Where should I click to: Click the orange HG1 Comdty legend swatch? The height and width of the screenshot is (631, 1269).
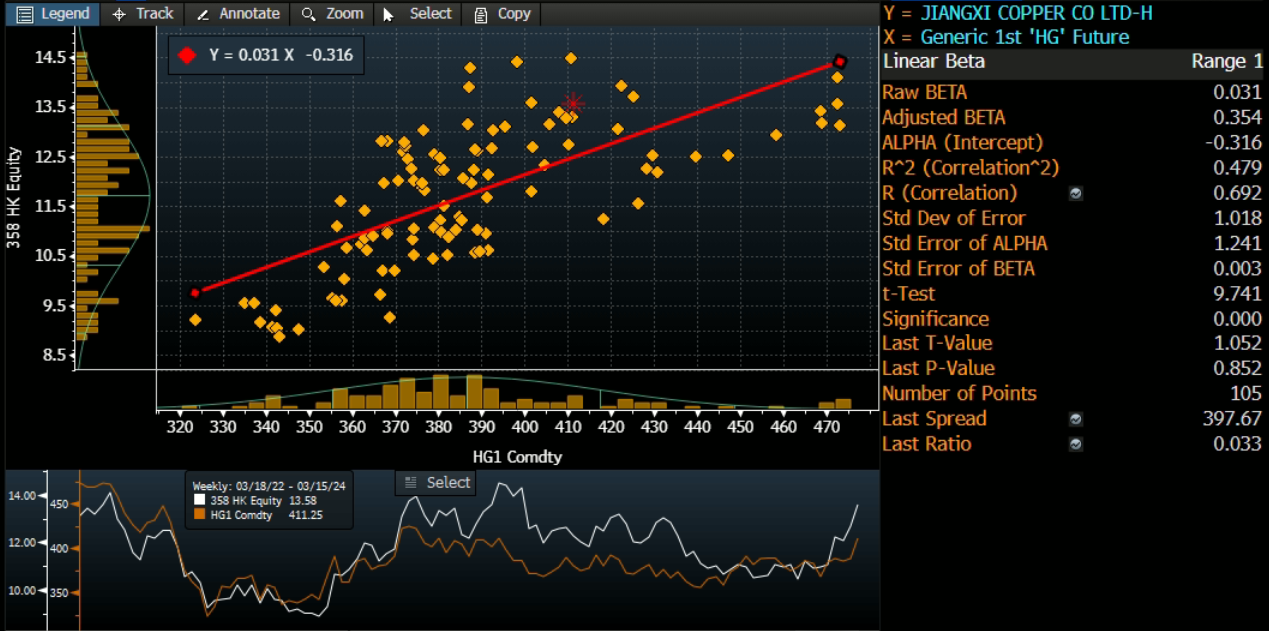(x=200, y=515)
